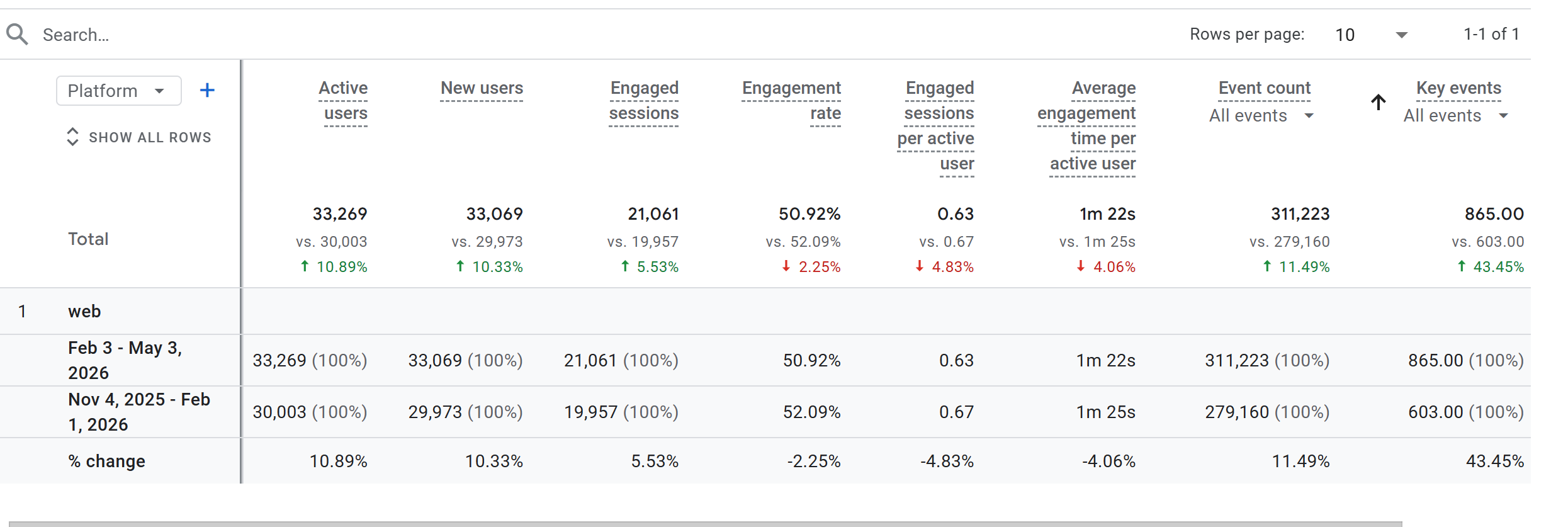Click the sort arrow beside Key events

pos(1378,102)
